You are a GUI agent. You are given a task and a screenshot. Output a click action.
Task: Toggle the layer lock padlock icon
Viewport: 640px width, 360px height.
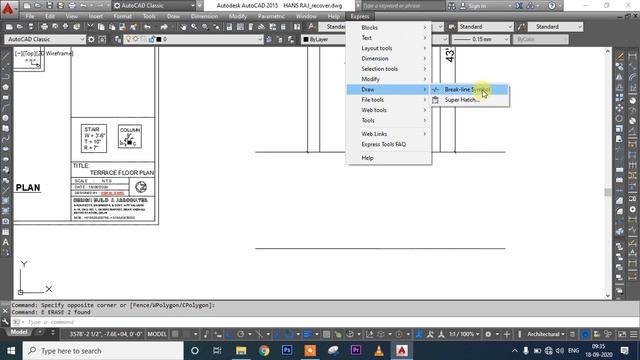point(151,39)
